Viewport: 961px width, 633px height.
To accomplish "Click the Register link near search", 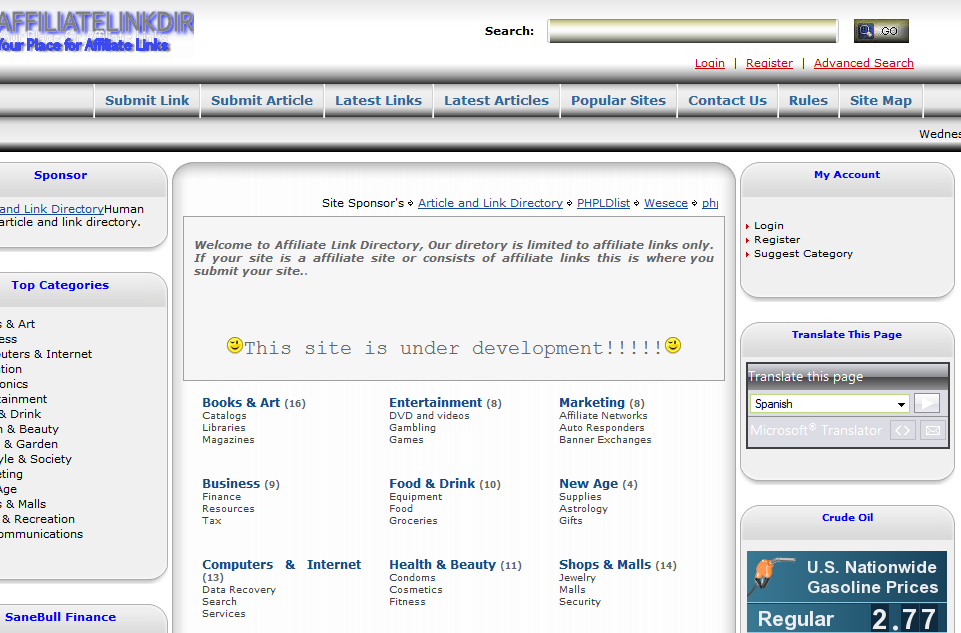I will pyautogui.click(x=769, y=63).
